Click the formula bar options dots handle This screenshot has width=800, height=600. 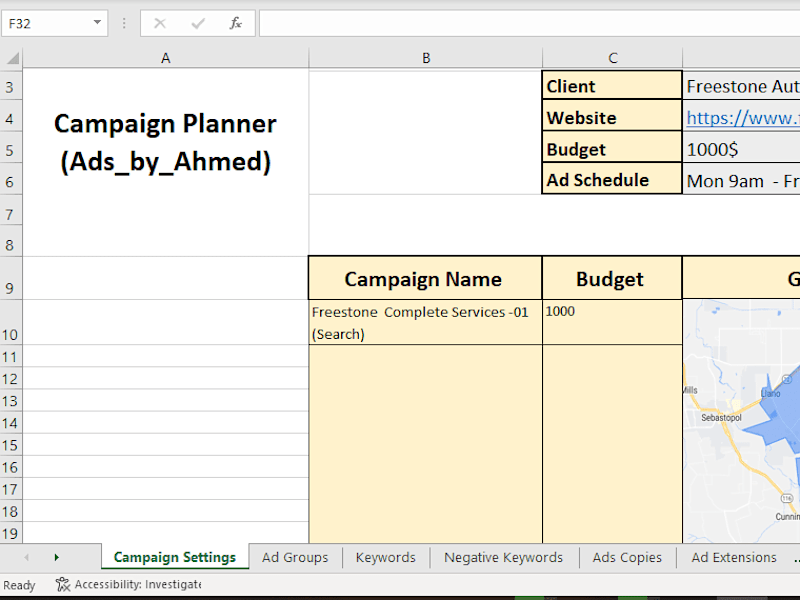tap(124, 23)
